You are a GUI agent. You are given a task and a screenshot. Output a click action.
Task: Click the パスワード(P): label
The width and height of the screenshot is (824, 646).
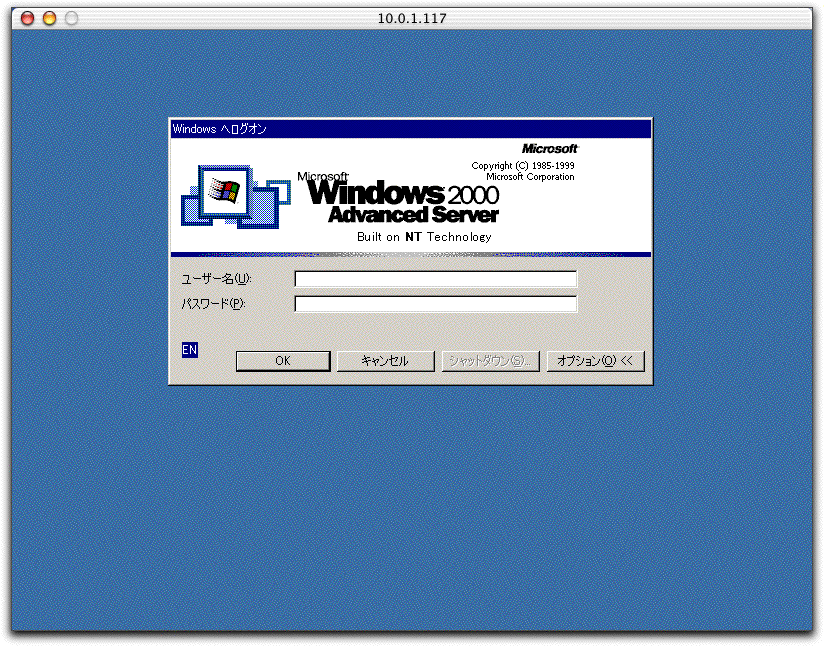[x=213, y=304]
